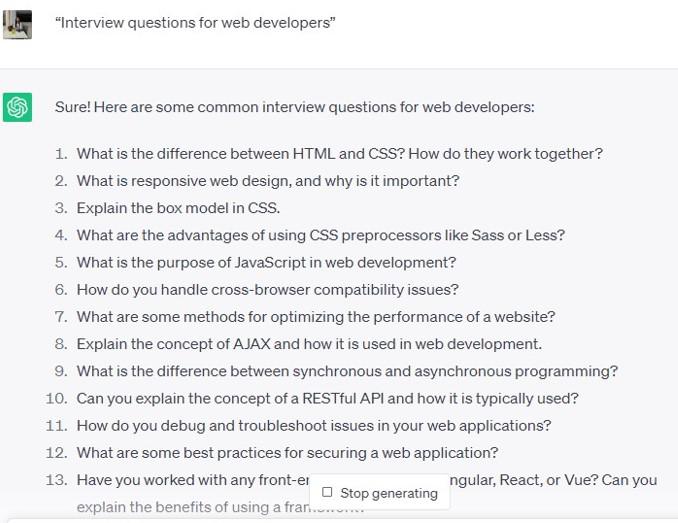Image resolution: width=678 pixels, height=523 pixels.
Task: Click the user prompt "Interview questions for web developers"
Action: point(195,23)
